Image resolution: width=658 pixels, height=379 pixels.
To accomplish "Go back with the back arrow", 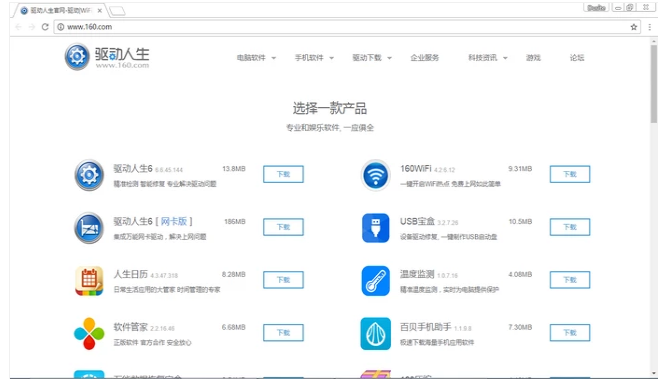I will coord(18,27).
